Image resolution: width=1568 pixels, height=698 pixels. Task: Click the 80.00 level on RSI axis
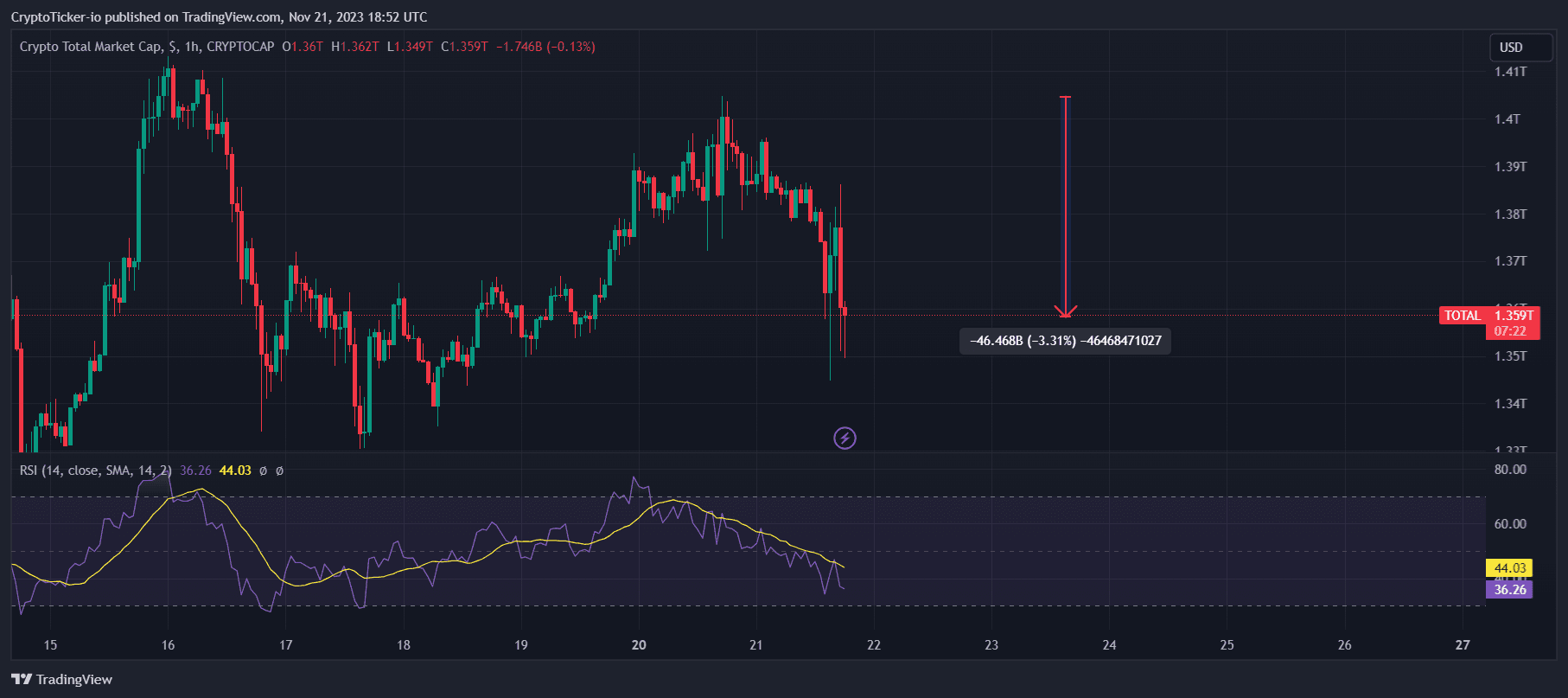[1510, 470]
